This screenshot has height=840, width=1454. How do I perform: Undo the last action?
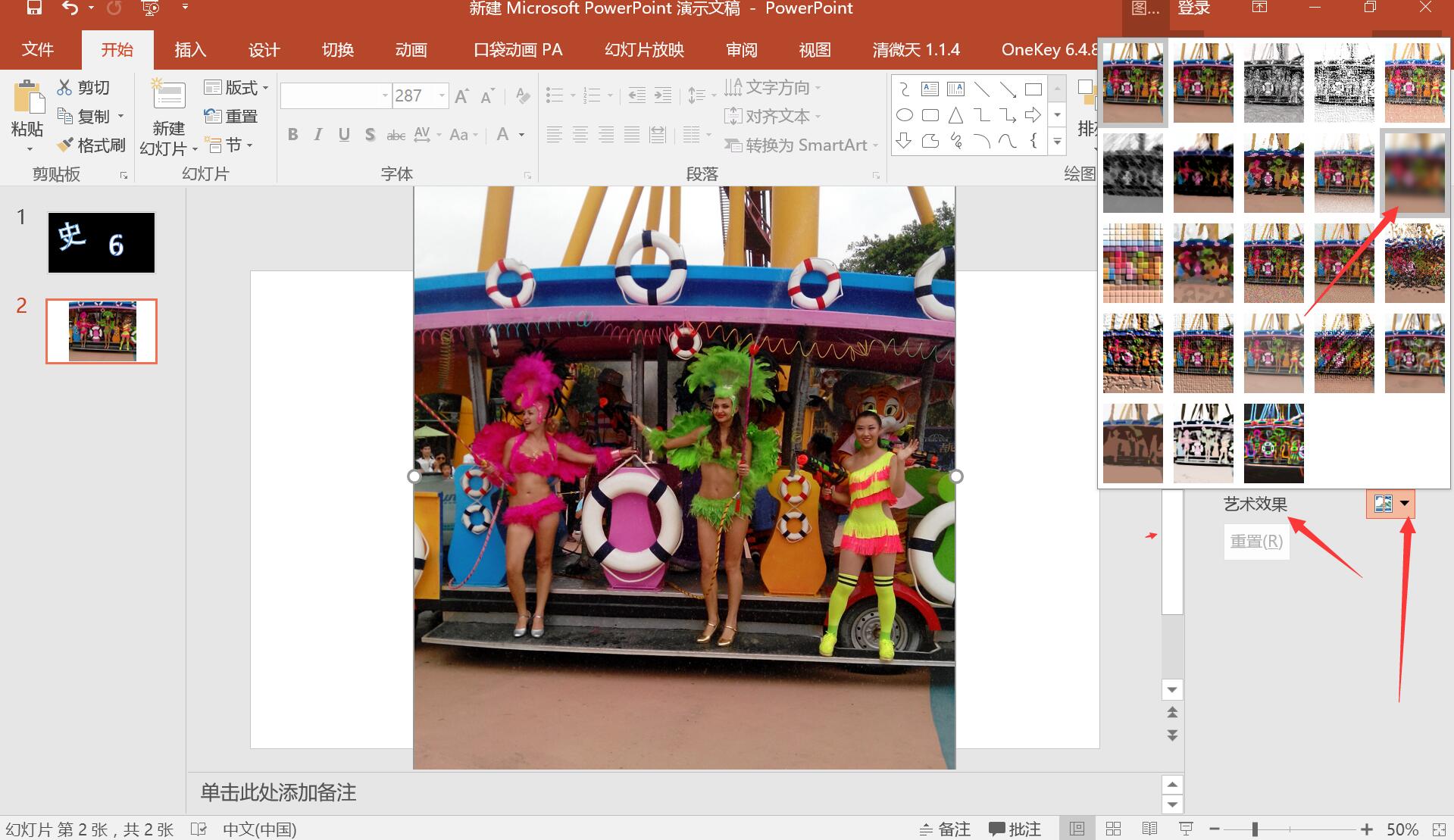pos(70,8)
